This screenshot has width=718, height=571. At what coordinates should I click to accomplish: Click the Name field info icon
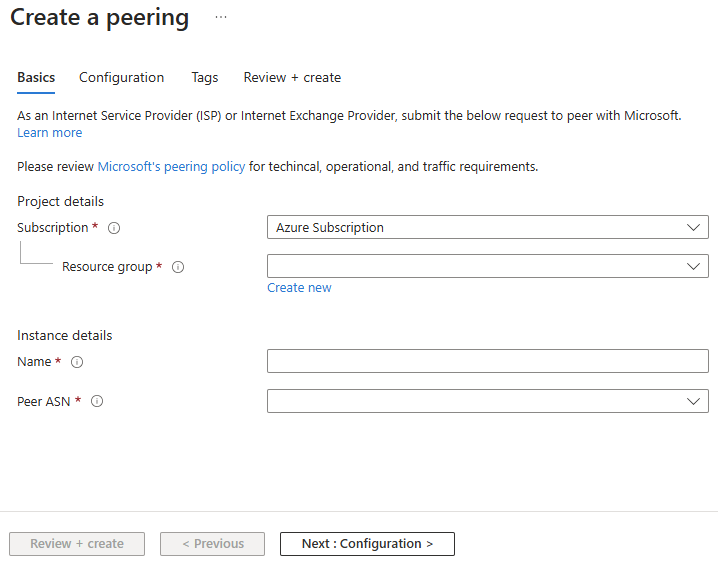tap(77, 362)
